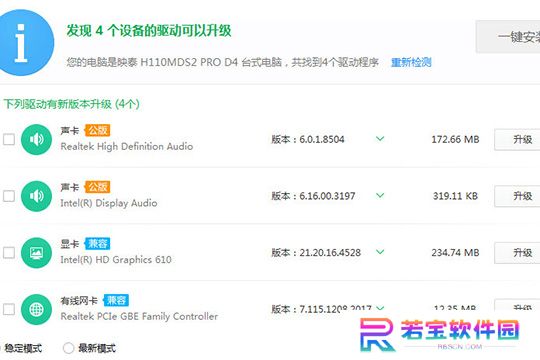Expand version dropdown for 6.0.1.8504

(380, 139)
